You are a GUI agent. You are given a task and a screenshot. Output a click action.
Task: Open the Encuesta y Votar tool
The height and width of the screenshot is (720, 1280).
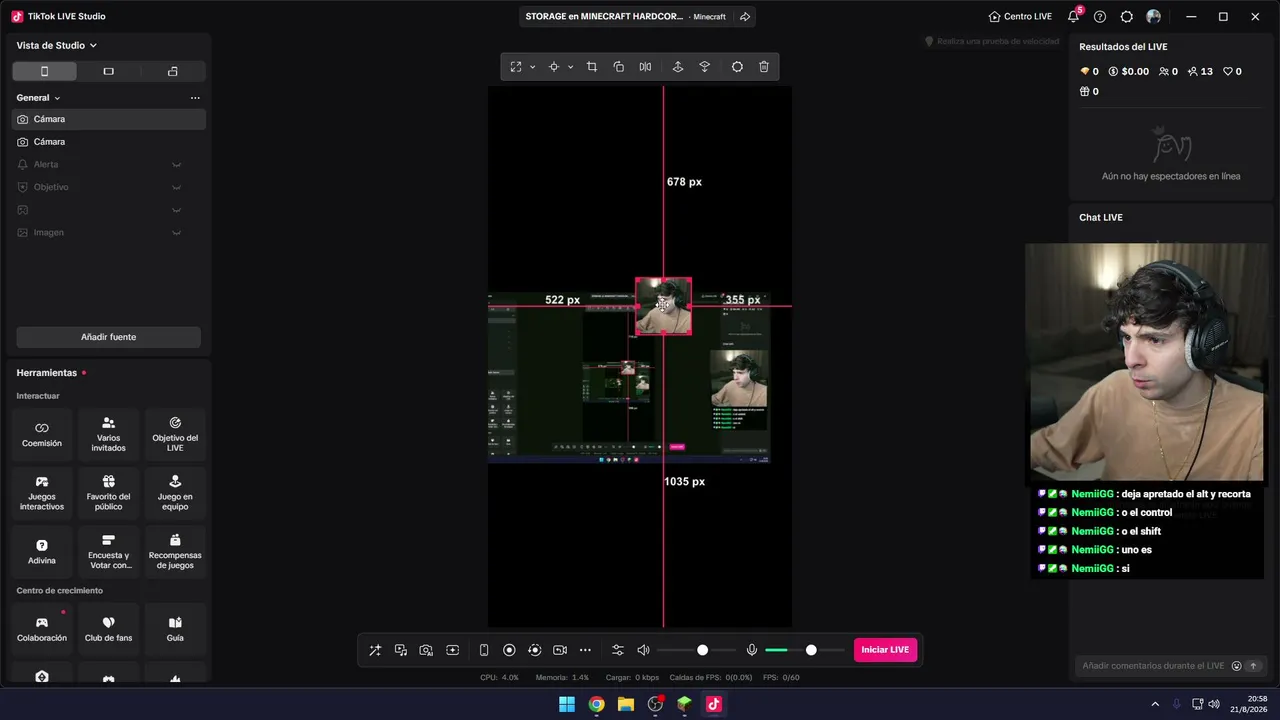108,552
